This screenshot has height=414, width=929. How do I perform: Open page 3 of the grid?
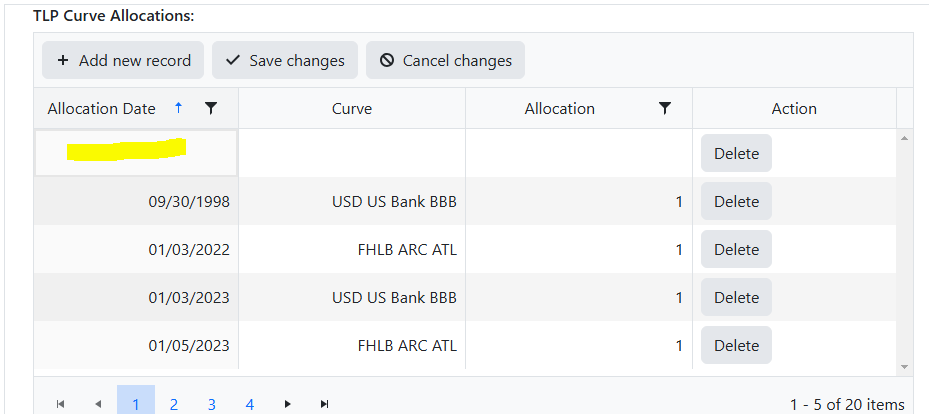(x=212, y=405)
